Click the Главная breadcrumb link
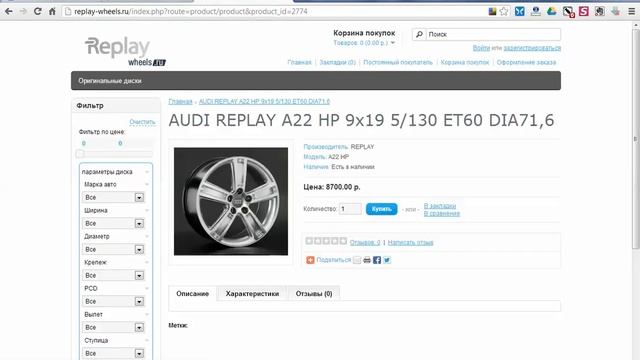The image size is (640, 360). pos(180,101)
